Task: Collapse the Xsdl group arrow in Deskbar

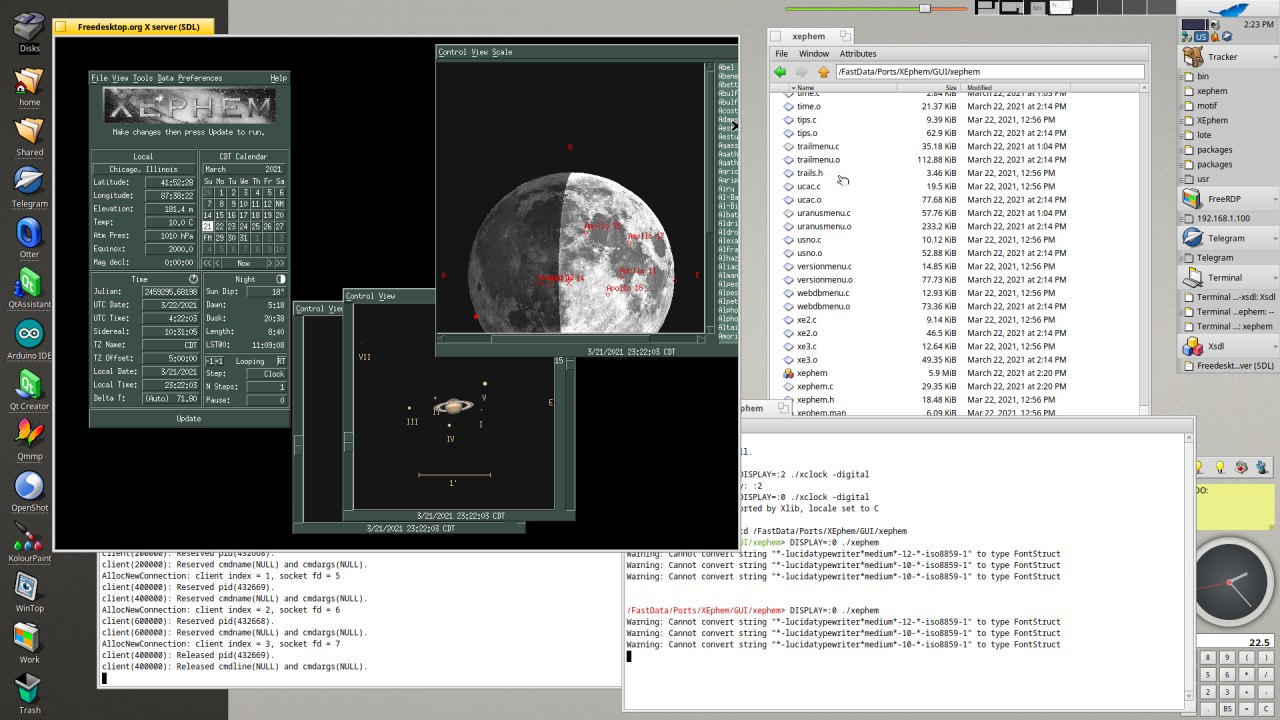Action: pyautogui.click(x=1273, y=346)
